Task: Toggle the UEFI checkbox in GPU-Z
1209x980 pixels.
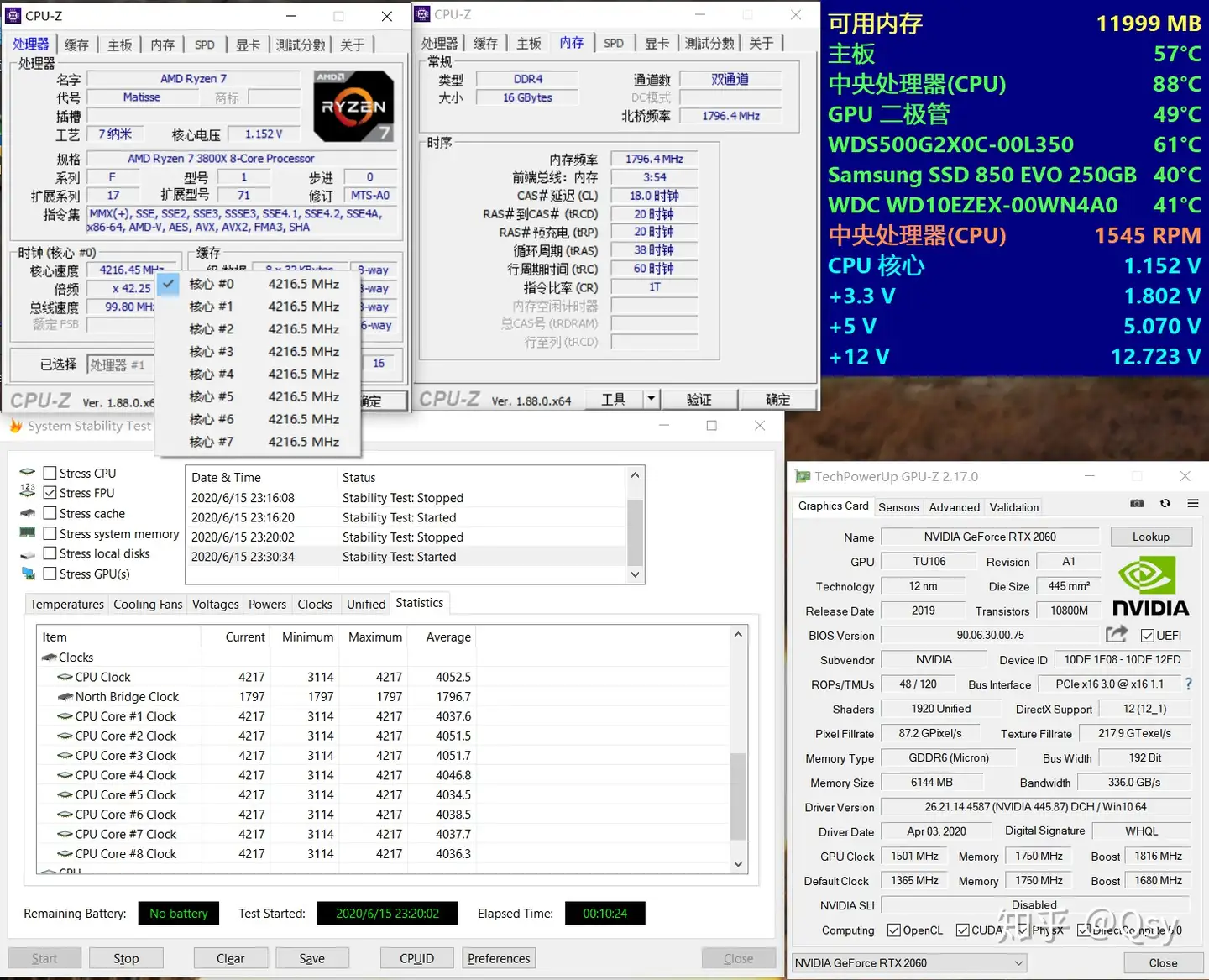Action: click(1148, 636)
